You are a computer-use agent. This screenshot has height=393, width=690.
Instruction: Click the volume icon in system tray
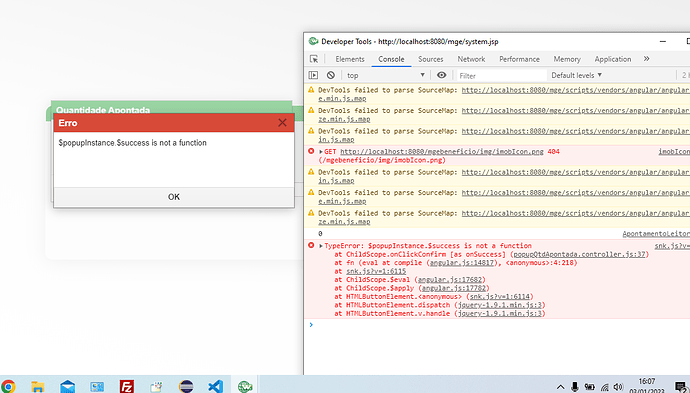(x=618, y=387)
